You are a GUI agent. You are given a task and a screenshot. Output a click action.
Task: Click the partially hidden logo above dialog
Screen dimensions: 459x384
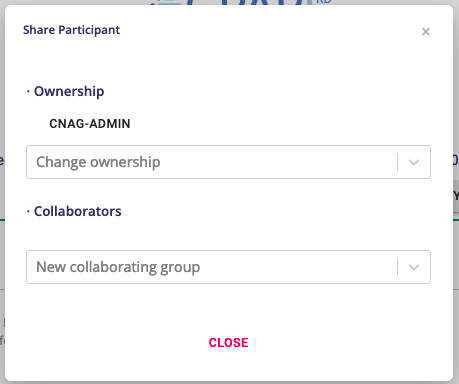pyautogui.click(x=240, y=2)
